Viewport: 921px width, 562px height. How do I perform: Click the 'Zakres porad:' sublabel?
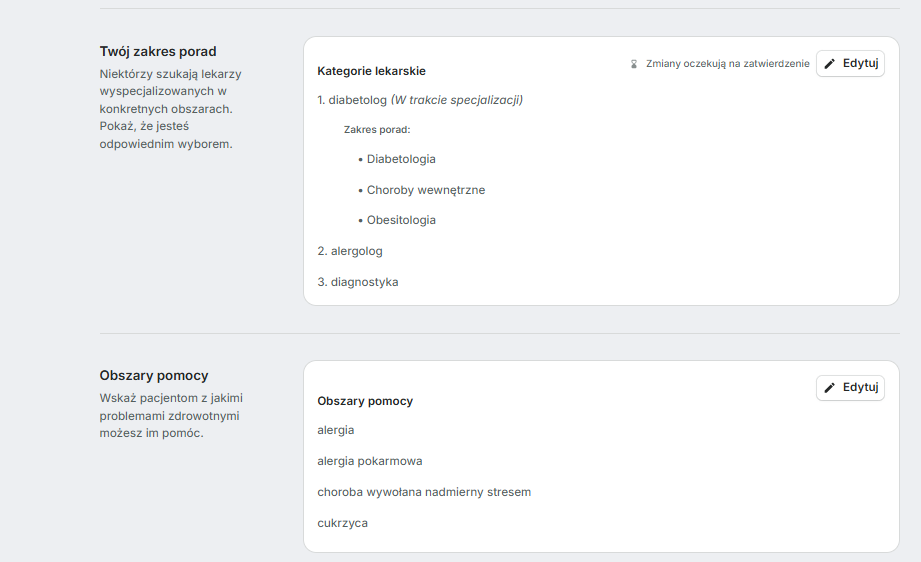click(x=377, y=130)
